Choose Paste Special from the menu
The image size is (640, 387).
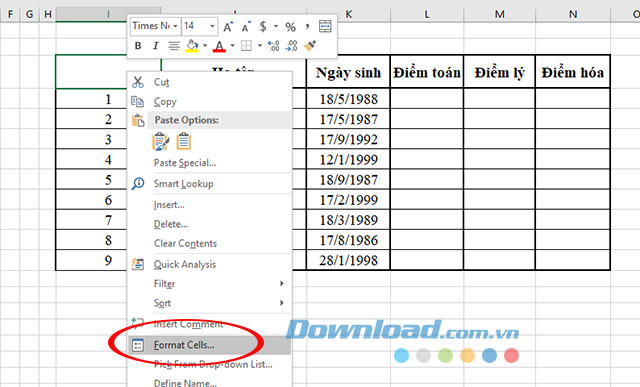pyautogui.click(x=210, y=162)
